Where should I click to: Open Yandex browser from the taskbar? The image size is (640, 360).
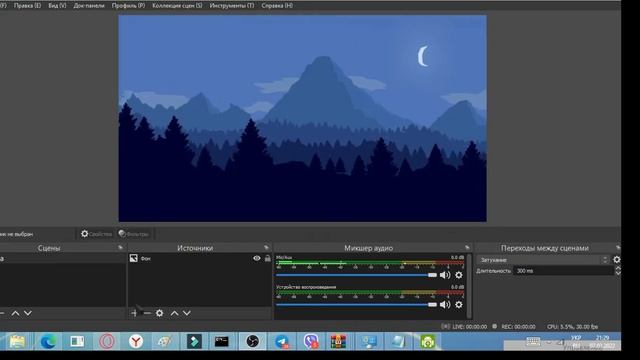(x=136, y=341)
